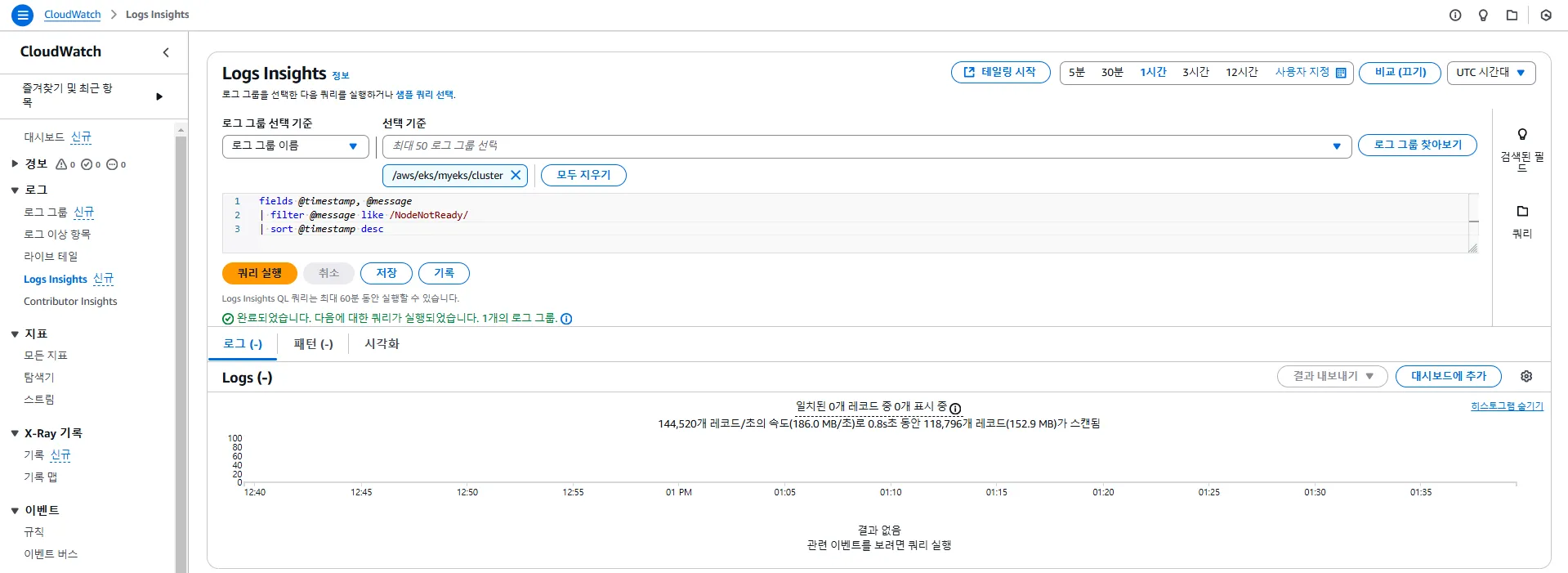Screen dimensions: 1568x573
Task: Open 로그 그룹 이름 criteria dropdown
Action: click(x=295, y=146)
